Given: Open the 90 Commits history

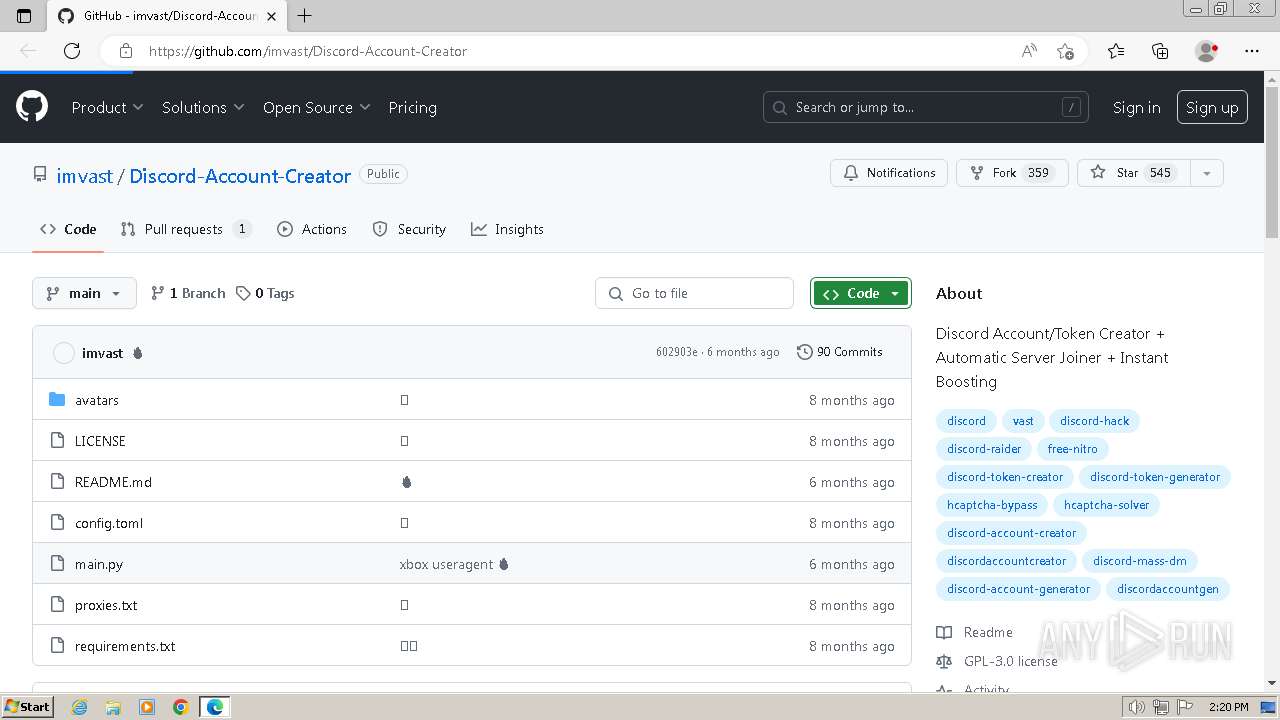Looking at the screenshot, I should [840, 352].
